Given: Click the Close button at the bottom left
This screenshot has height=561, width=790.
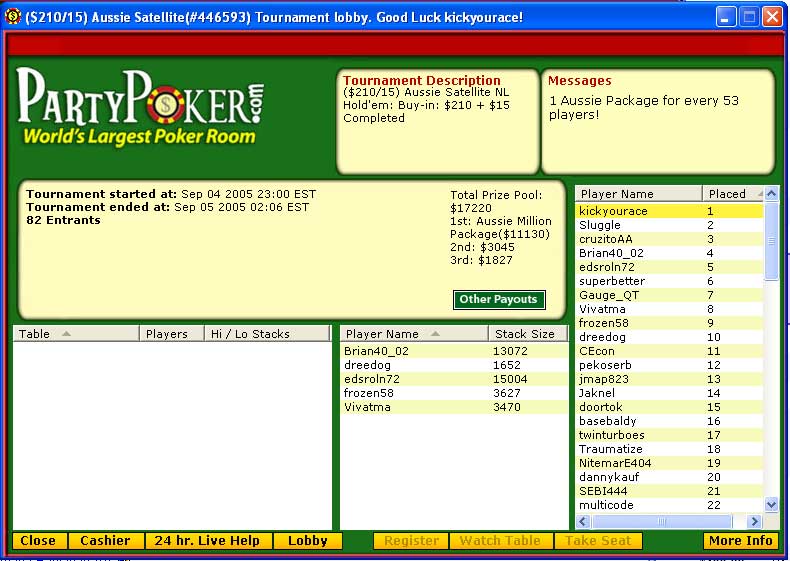Looking at the screenshot, I should (x=39, y=541).
